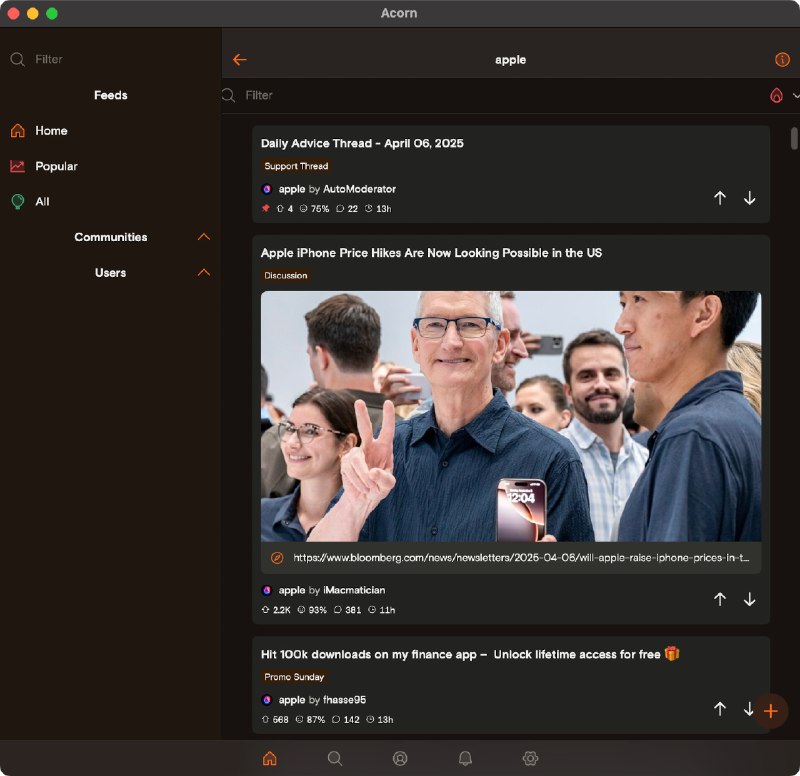Click apple community name on AutoModerator post
The height and width of the screenshot is (776, 800).
(292, 189)
